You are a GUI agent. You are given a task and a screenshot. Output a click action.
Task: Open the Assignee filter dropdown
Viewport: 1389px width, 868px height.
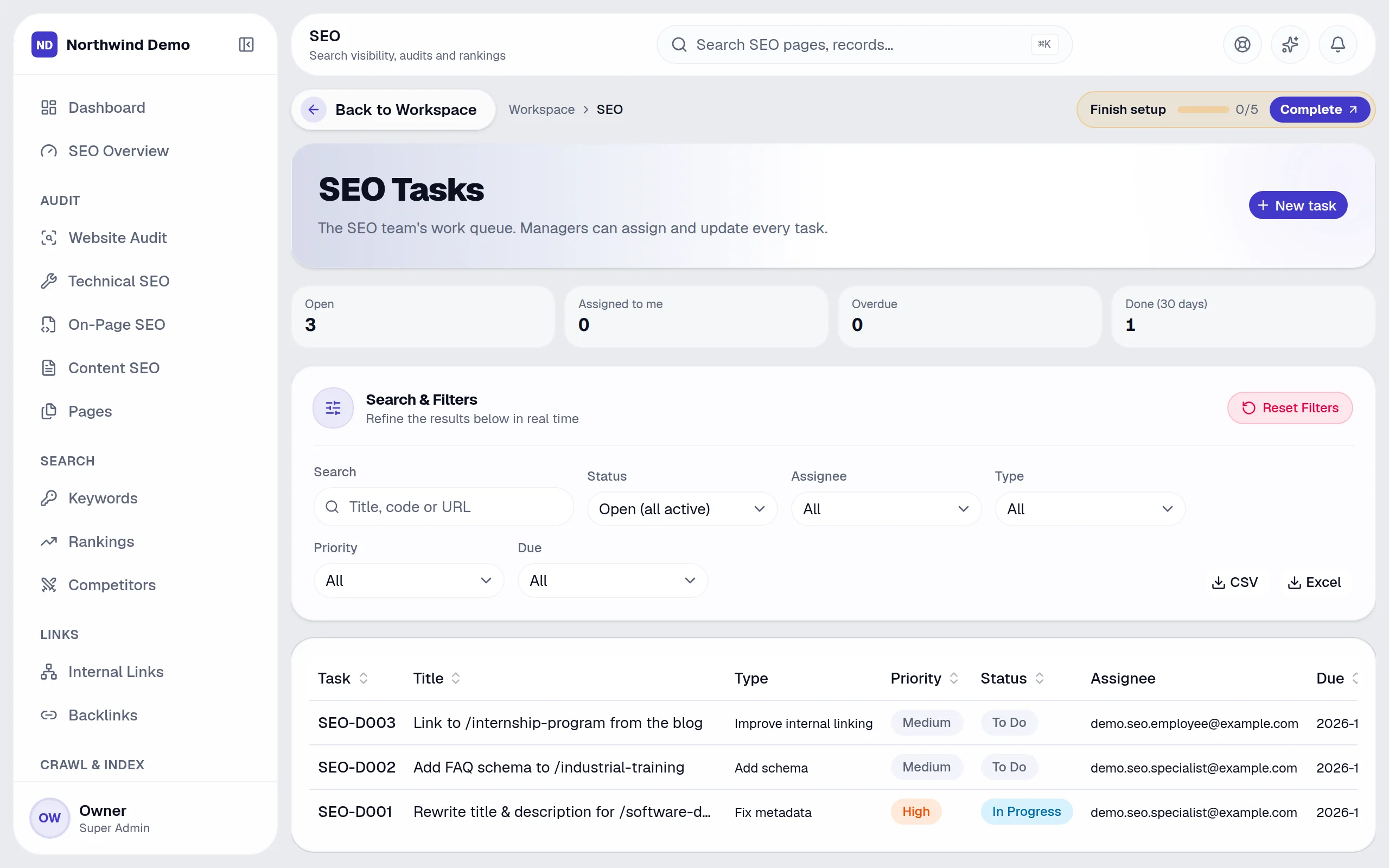tap(885, 509)
